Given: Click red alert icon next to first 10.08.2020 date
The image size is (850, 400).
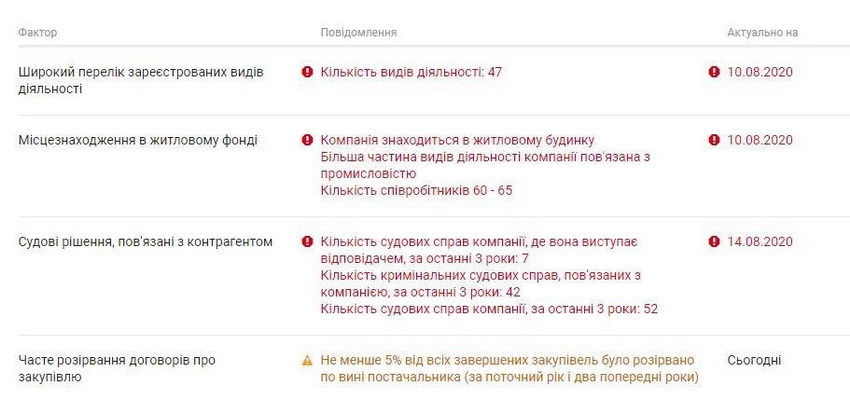Looking at the screenshot, I should click(x=714, y=72).
